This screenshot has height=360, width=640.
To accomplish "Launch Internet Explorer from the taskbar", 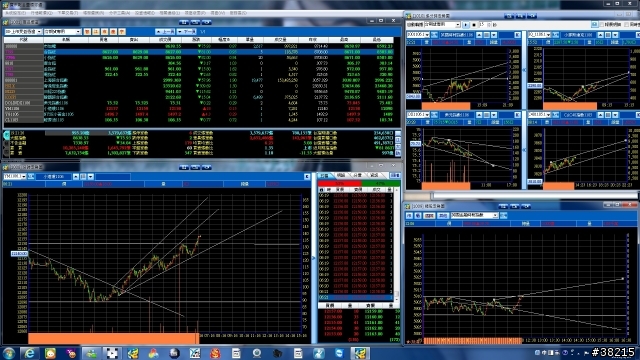I will click(x=29, y=353).
